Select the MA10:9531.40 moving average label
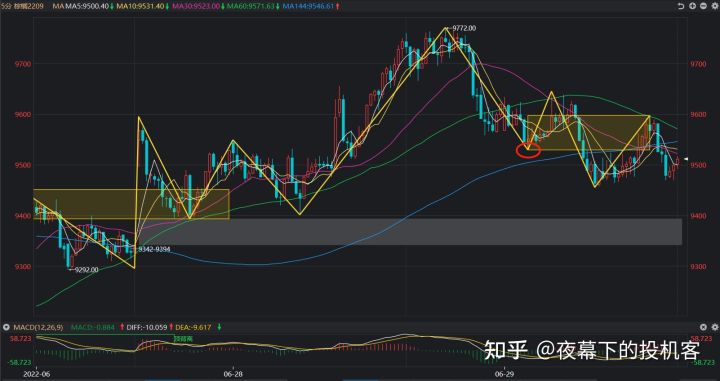Screen dimensions: 720x381 coord(140,6)
